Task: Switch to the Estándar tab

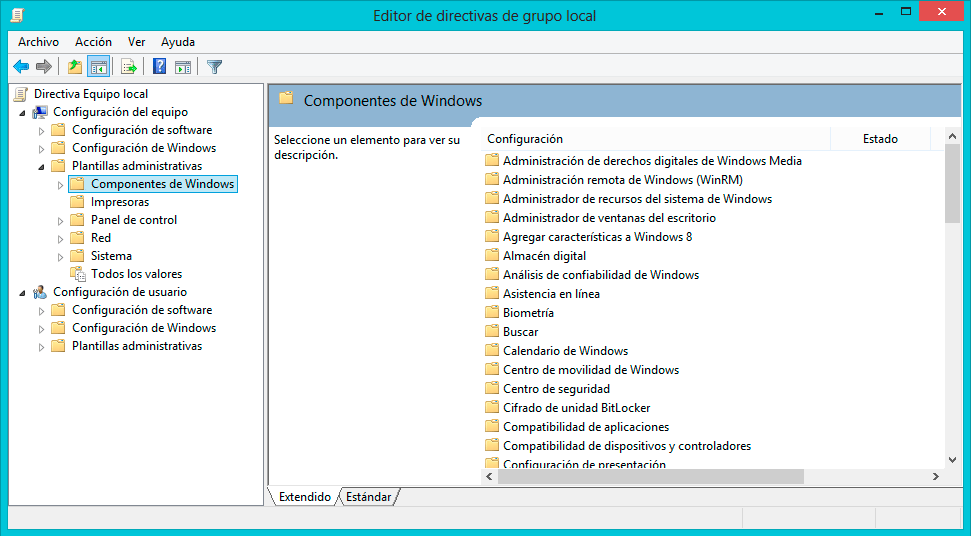Action: point(368,496)
